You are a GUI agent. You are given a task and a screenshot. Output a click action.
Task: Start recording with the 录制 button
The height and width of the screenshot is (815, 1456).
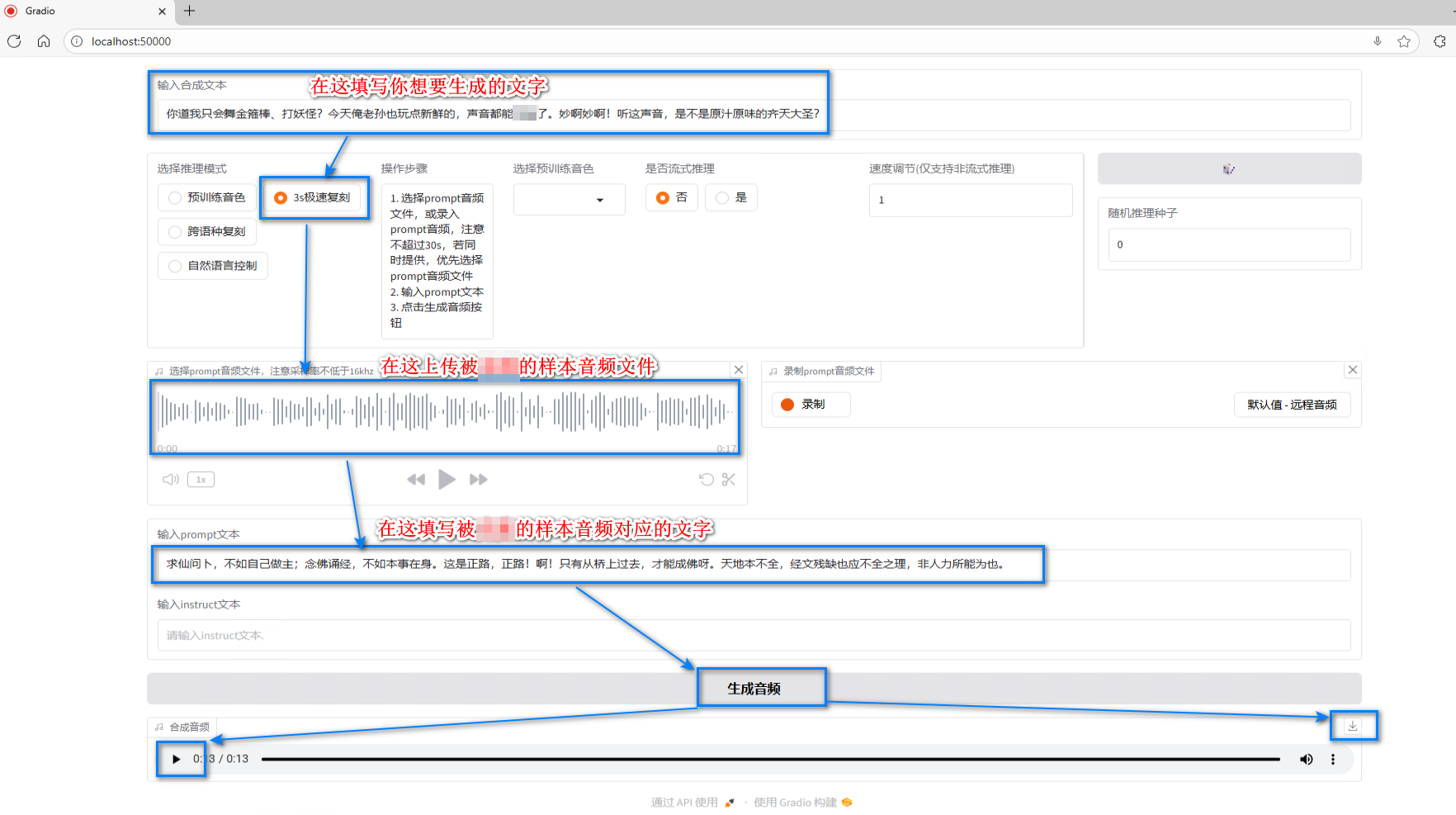coord(810,404)
